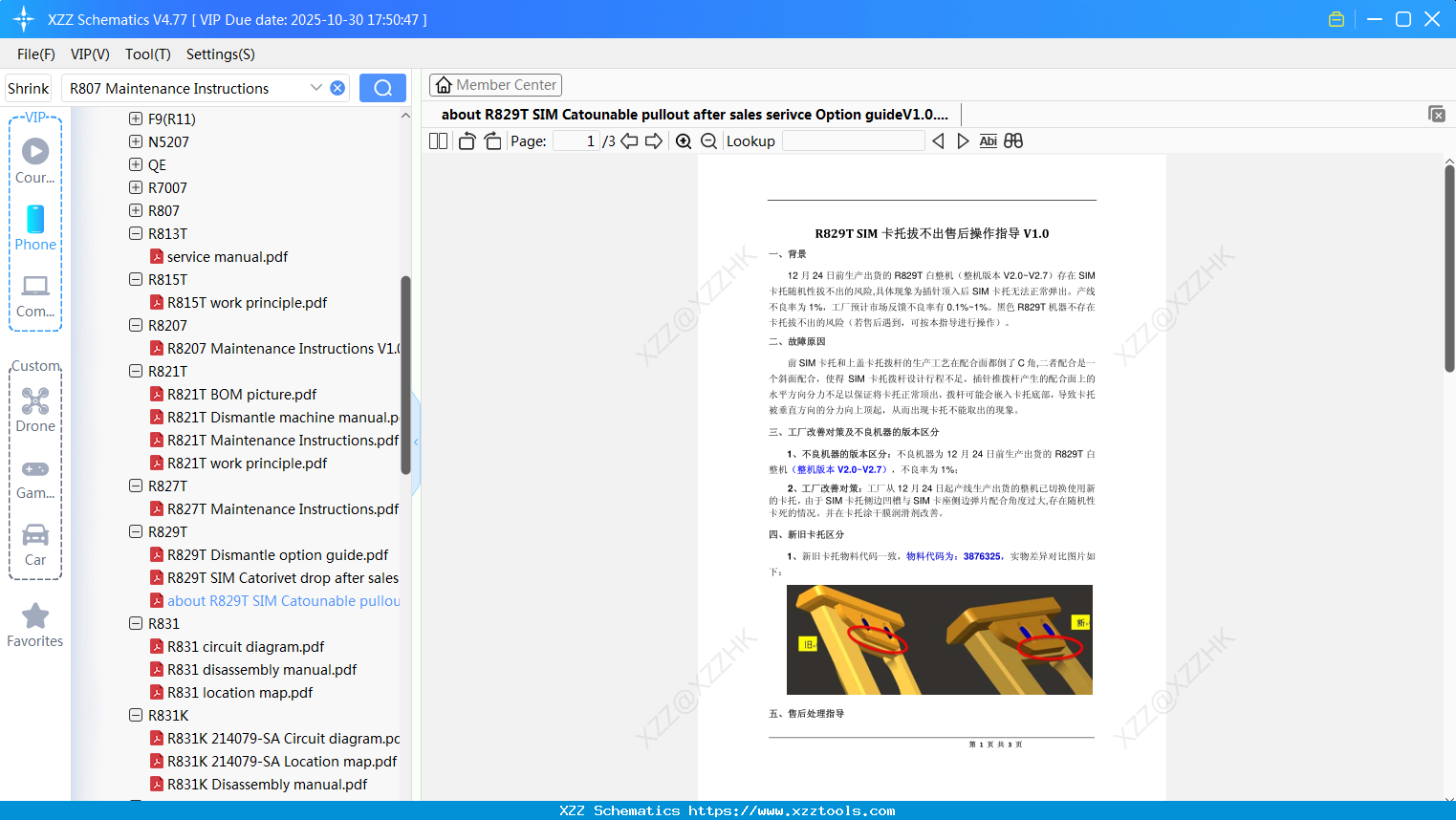Viewport: 1456px width, 820px height.
Task: Click the blue search magnifier button
Action: pos(381,87)
